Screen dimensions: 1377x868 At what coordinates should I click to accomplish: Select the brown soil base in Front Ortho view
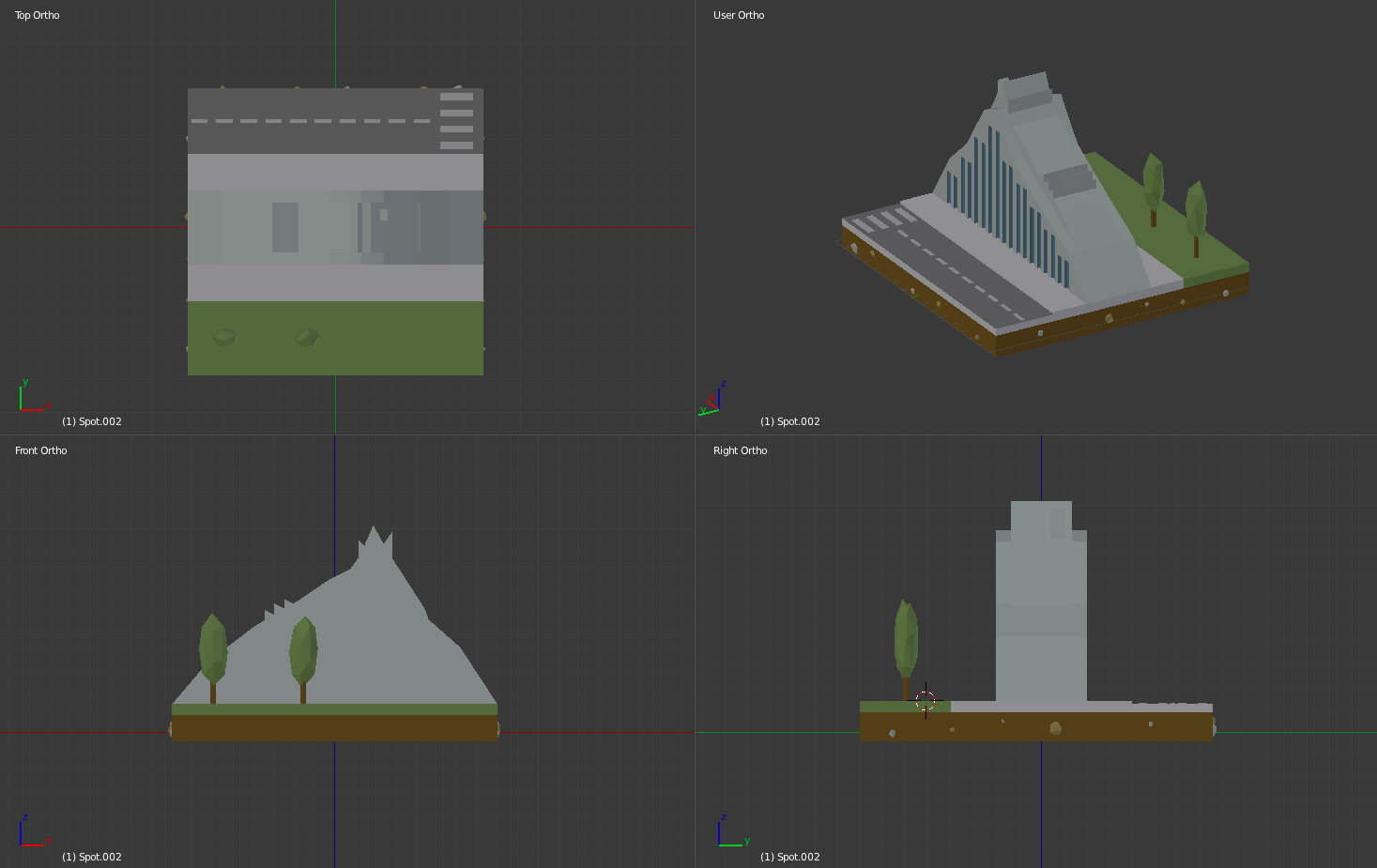[334, 727]
